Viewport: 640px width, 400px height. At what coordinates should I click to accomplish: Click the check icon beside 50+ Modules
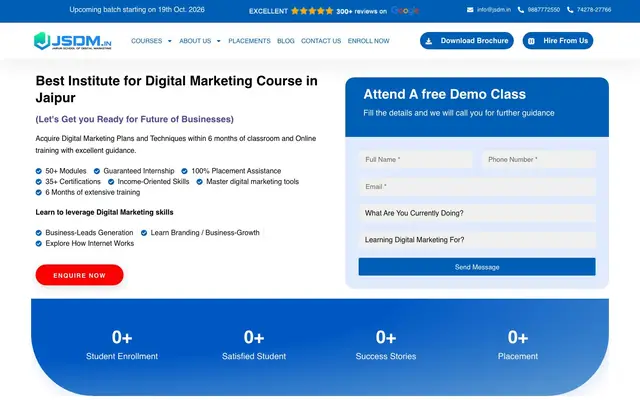[39, 171]
